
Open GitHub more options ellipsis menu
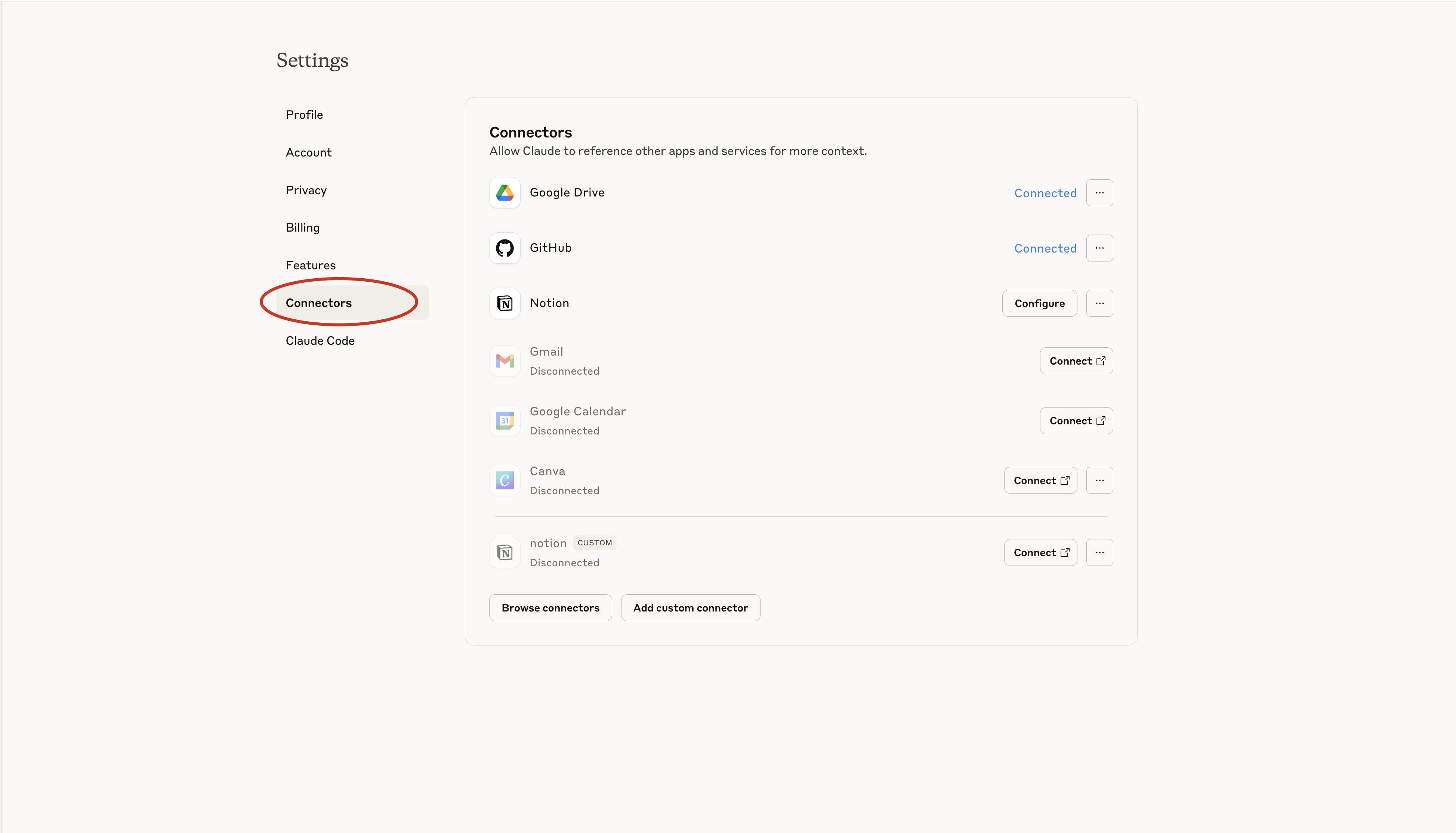[x=1099, y=248]
